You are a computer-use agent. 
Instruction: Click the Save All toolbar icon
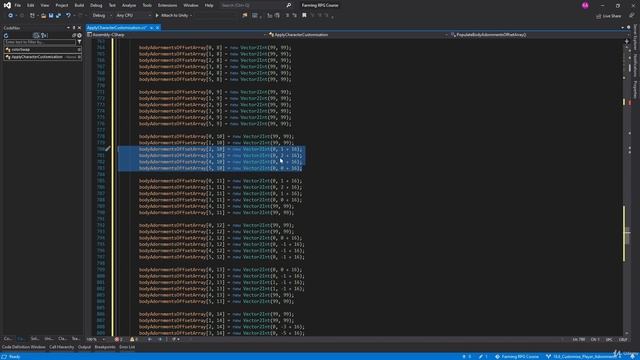[x=58, y=16]
